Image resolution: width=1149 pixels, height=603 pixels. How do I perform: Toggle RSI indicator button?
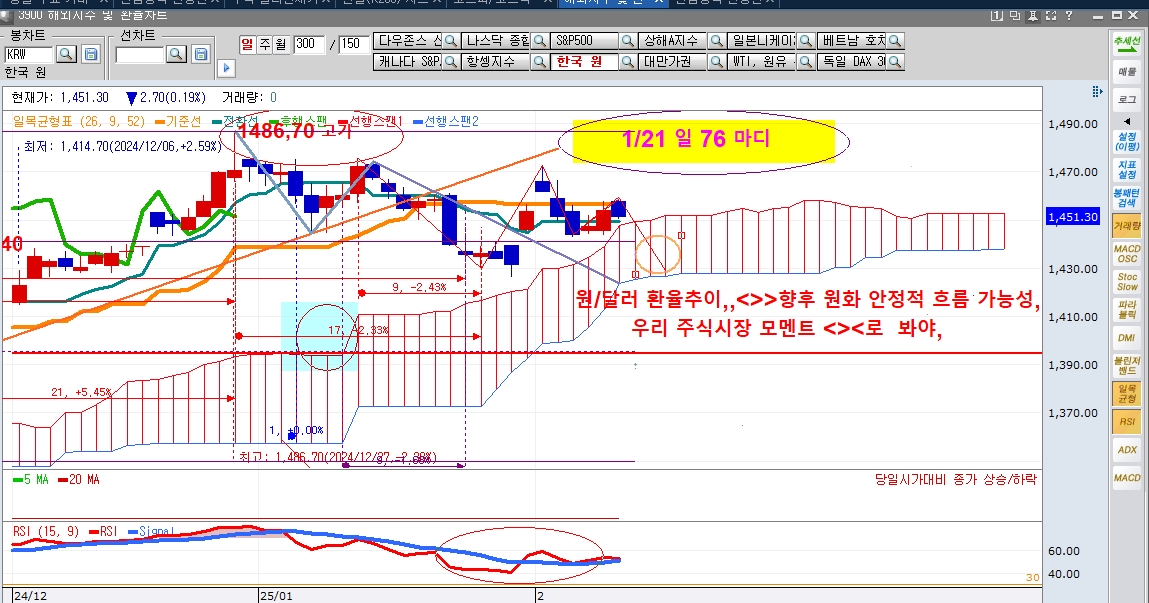1127,421
